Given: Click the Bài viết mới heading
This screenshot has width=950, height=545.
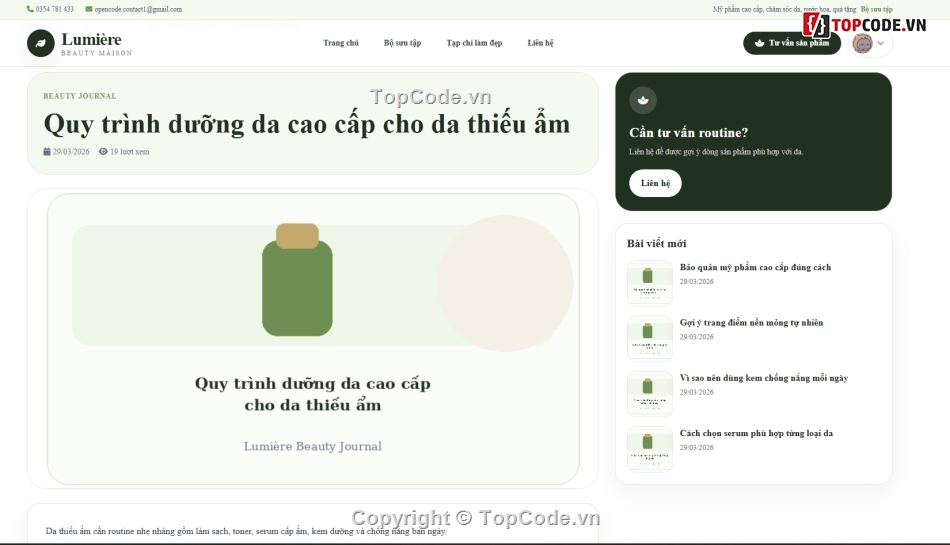Looking at the screenshot, I should click(x=657, y=243).
